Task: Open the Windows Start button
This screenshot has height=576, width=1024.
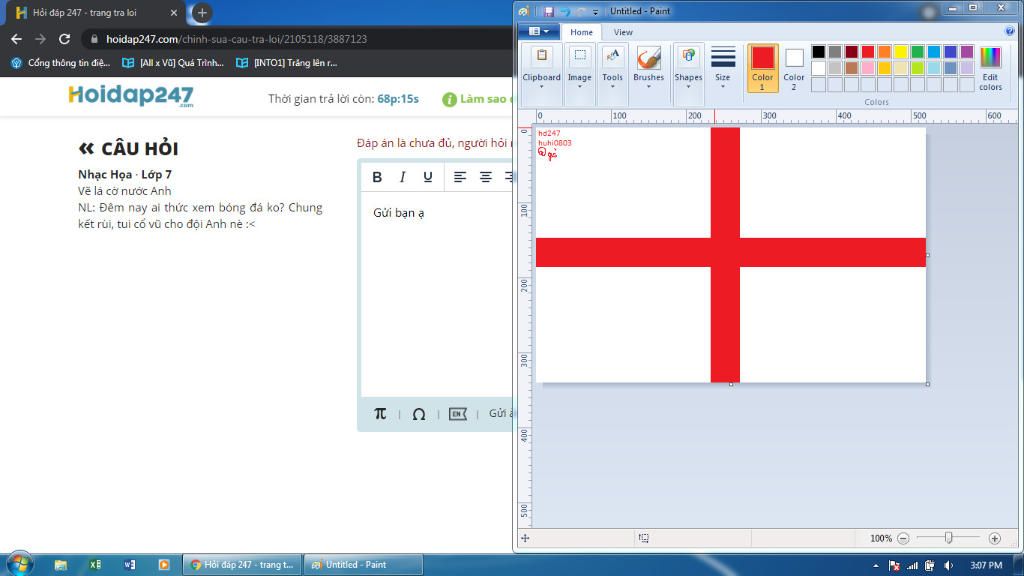Action: pyautogui.click(x=20, y=564)
